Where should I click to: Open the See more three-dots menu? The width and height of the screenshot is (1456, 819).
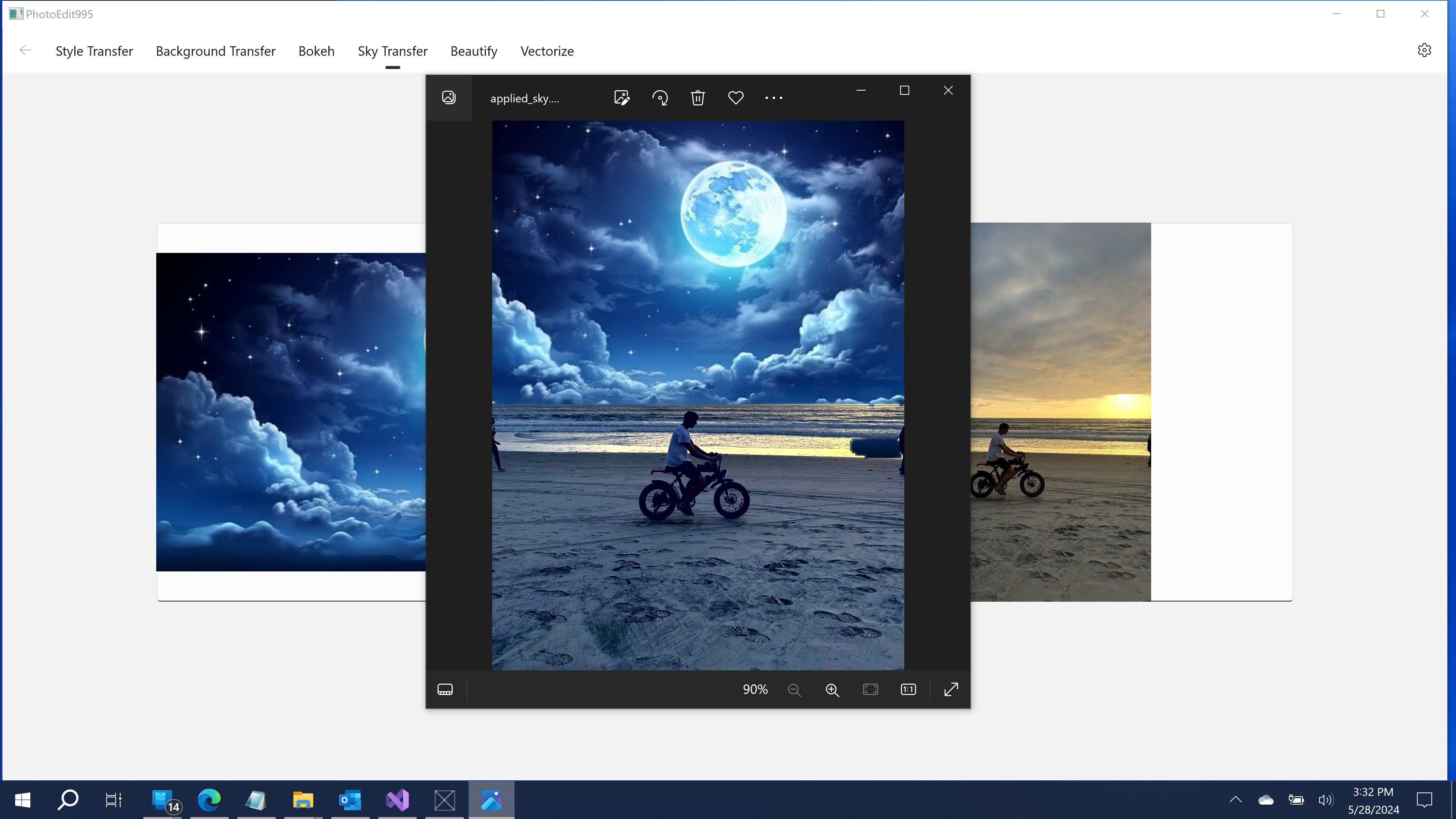(x=774, y=98)
